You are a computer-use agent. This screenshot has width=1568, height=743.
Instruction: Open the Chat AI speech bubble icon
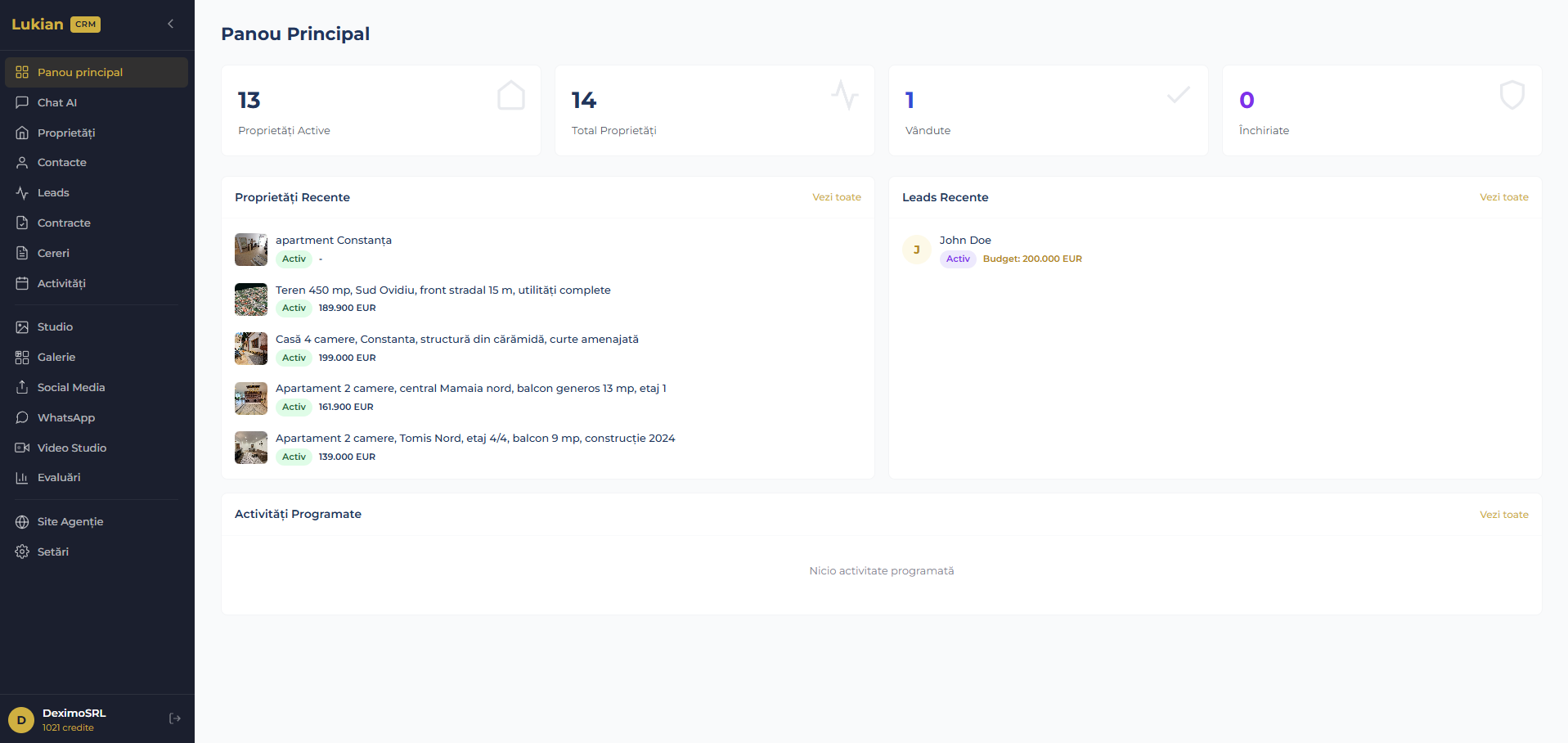(x=22, y=102)
